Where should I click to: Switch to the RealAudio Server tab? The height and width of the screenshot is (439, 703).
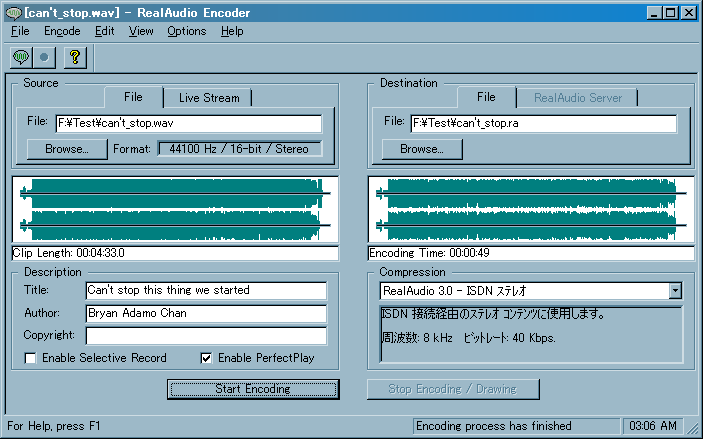pos(577,98)
